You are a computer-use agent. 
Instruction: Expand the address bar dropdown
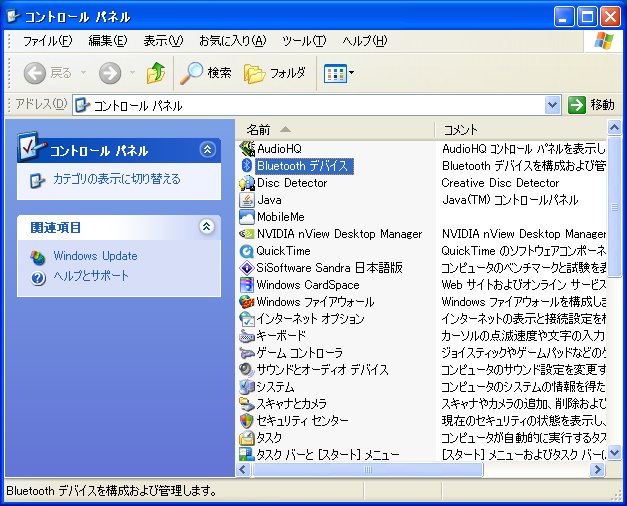(552, 105)
